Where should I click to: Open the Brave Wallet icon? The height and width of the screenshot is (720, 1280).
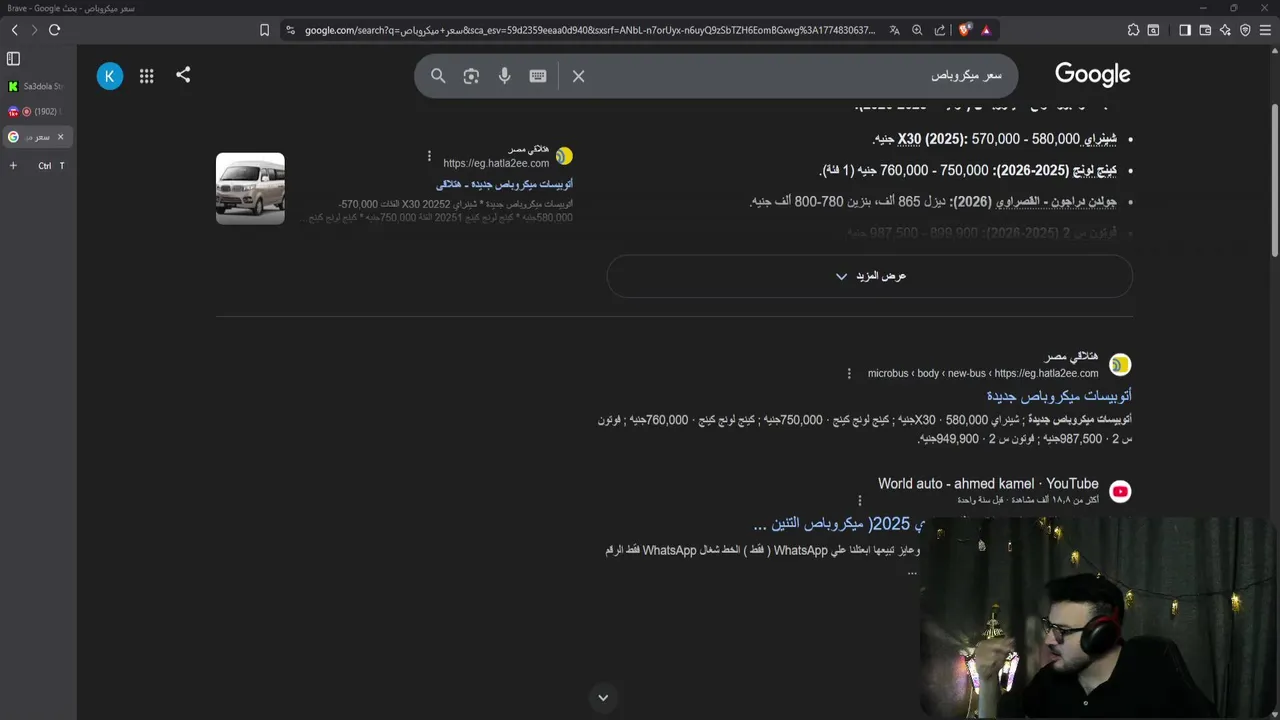click(1205, 30)
